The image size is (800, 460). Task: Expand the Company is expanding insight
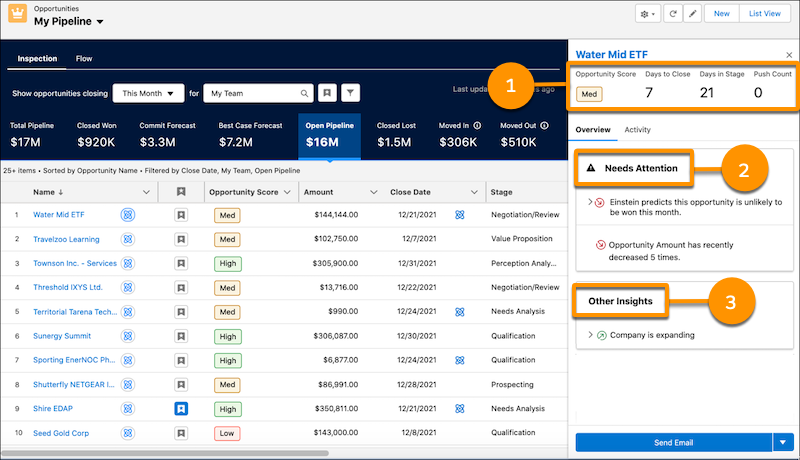pos(590,335)
